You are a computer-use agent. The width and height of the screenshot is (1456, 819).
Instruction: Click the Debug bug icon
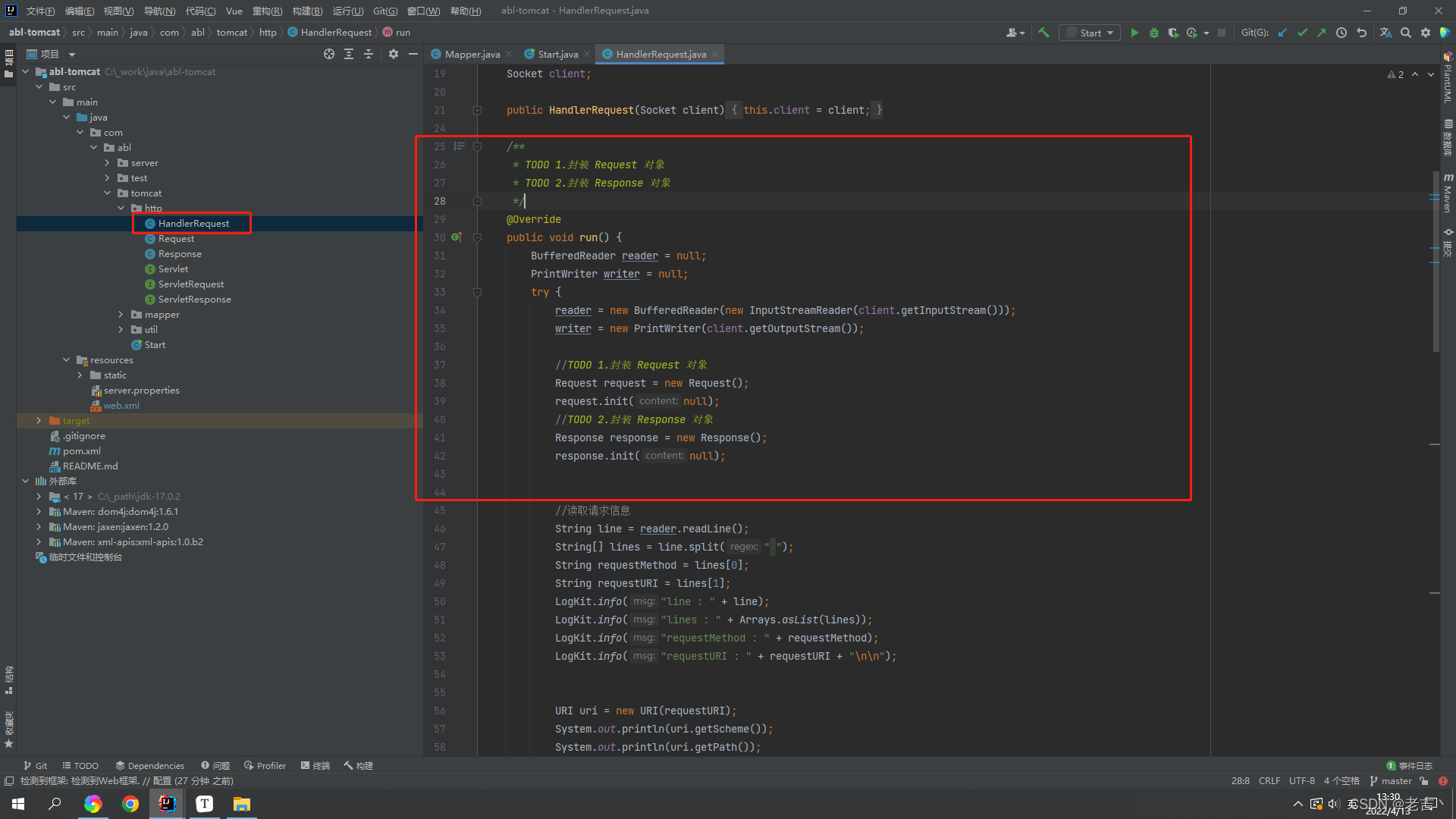pos(1153,33)
